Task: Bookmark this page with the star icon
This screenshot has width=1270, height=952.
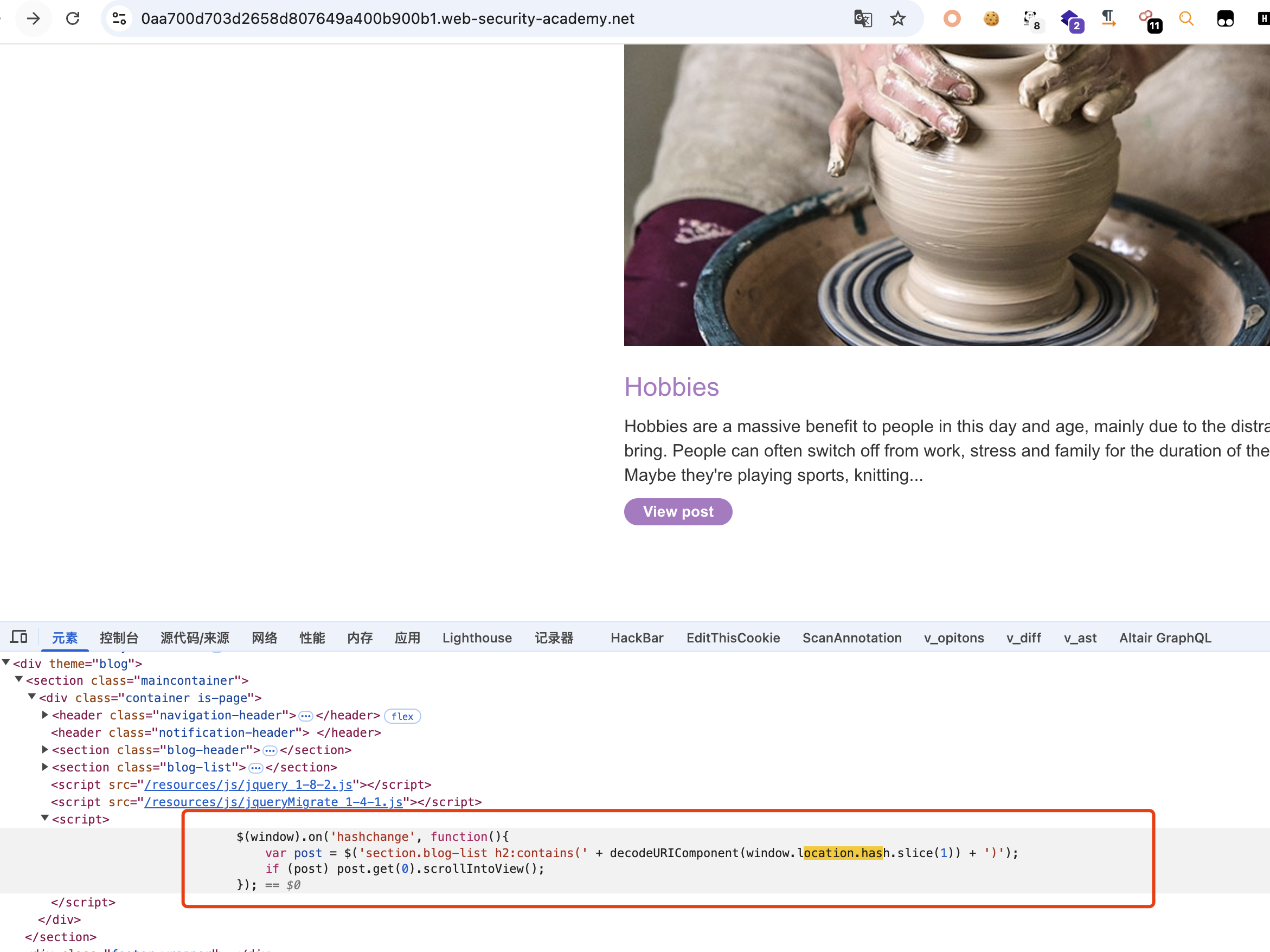Action: coord(898,18)
